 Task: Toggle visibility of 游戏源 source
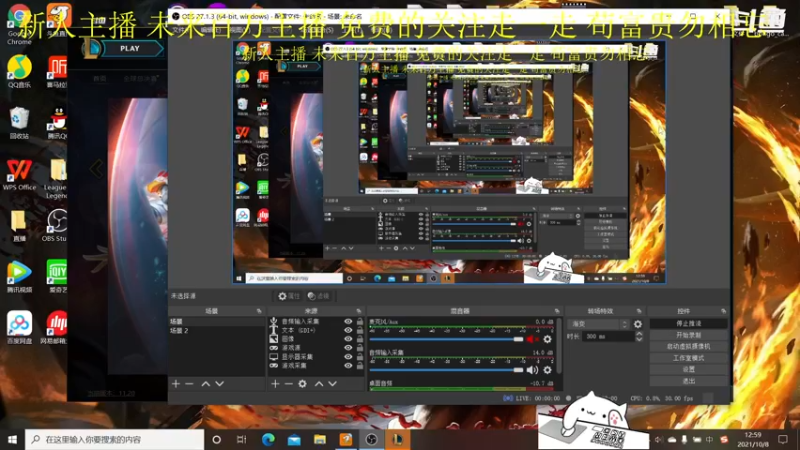pyautogui.click(x=348, y=347)
